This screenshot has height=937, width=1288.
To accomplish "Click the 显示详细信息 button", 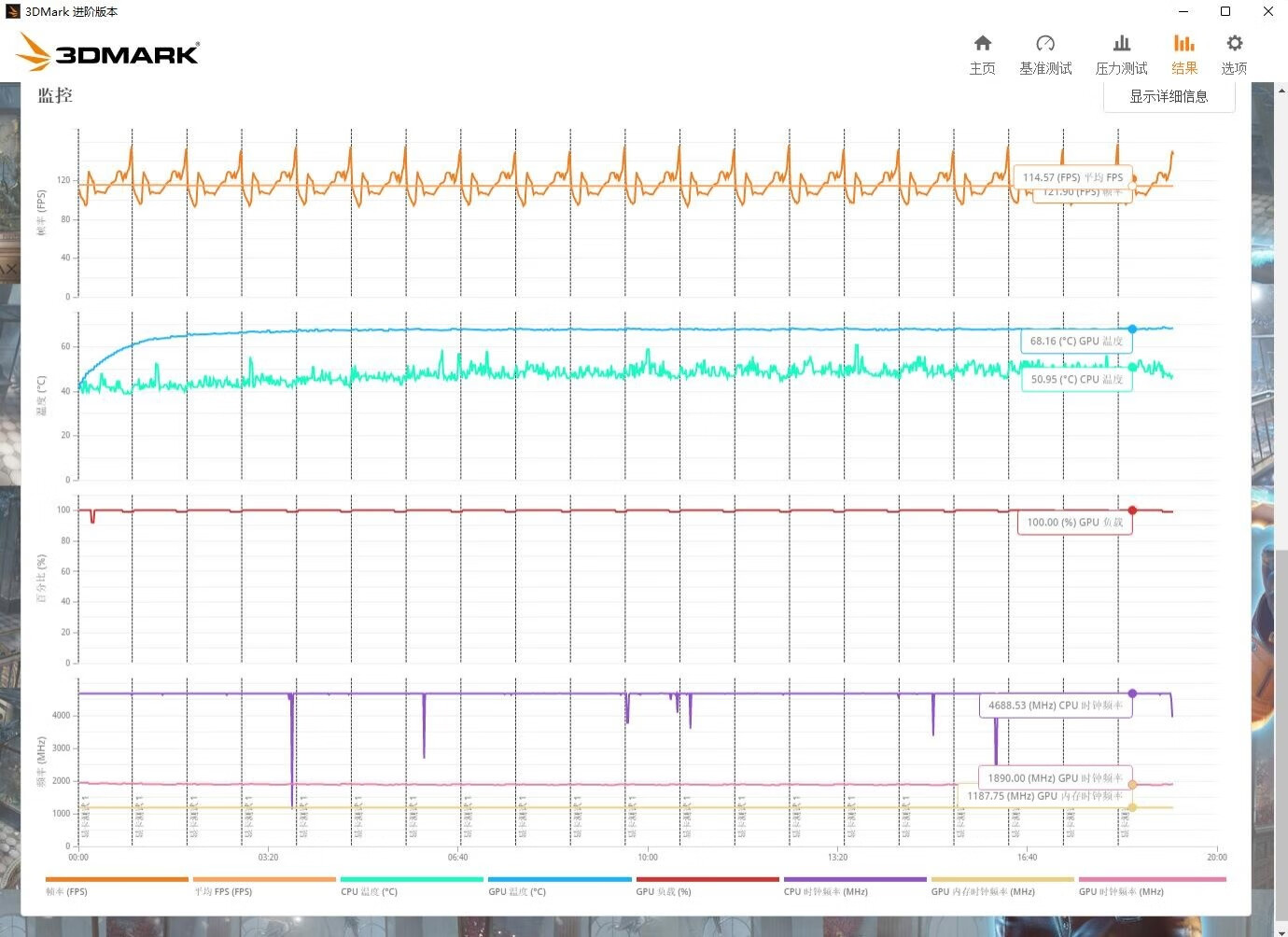I will (1169, 96).
